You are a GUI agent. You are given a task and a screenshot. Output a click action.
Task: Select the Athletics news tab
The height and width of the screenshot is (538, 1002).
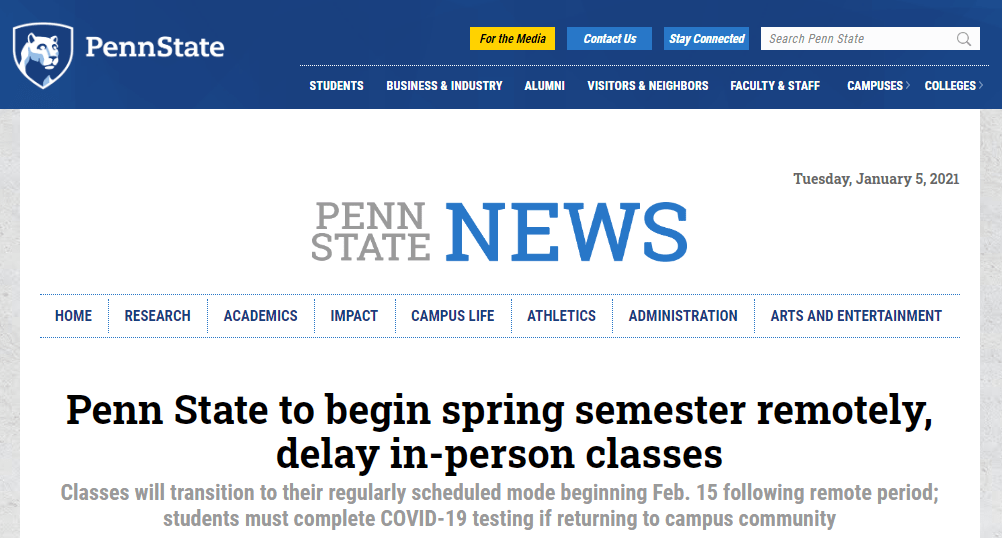pos(561,316)
